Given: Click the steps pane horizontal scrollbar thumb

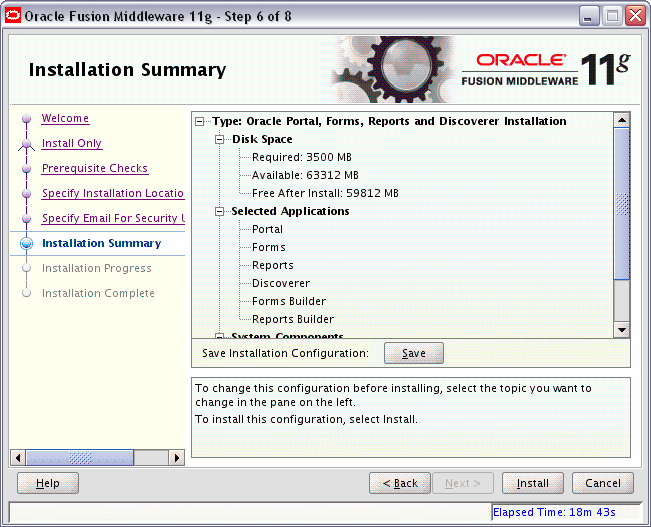Looking at the screenshot, I should (x=80, y=458).
